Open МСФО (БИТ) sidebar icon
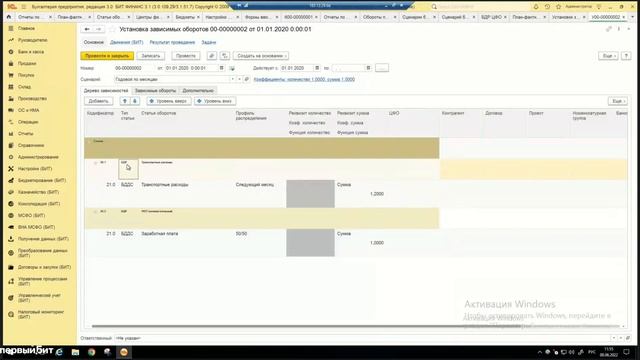Image resolution: width=640 pixels, height=360 pixels. point(11,216)
